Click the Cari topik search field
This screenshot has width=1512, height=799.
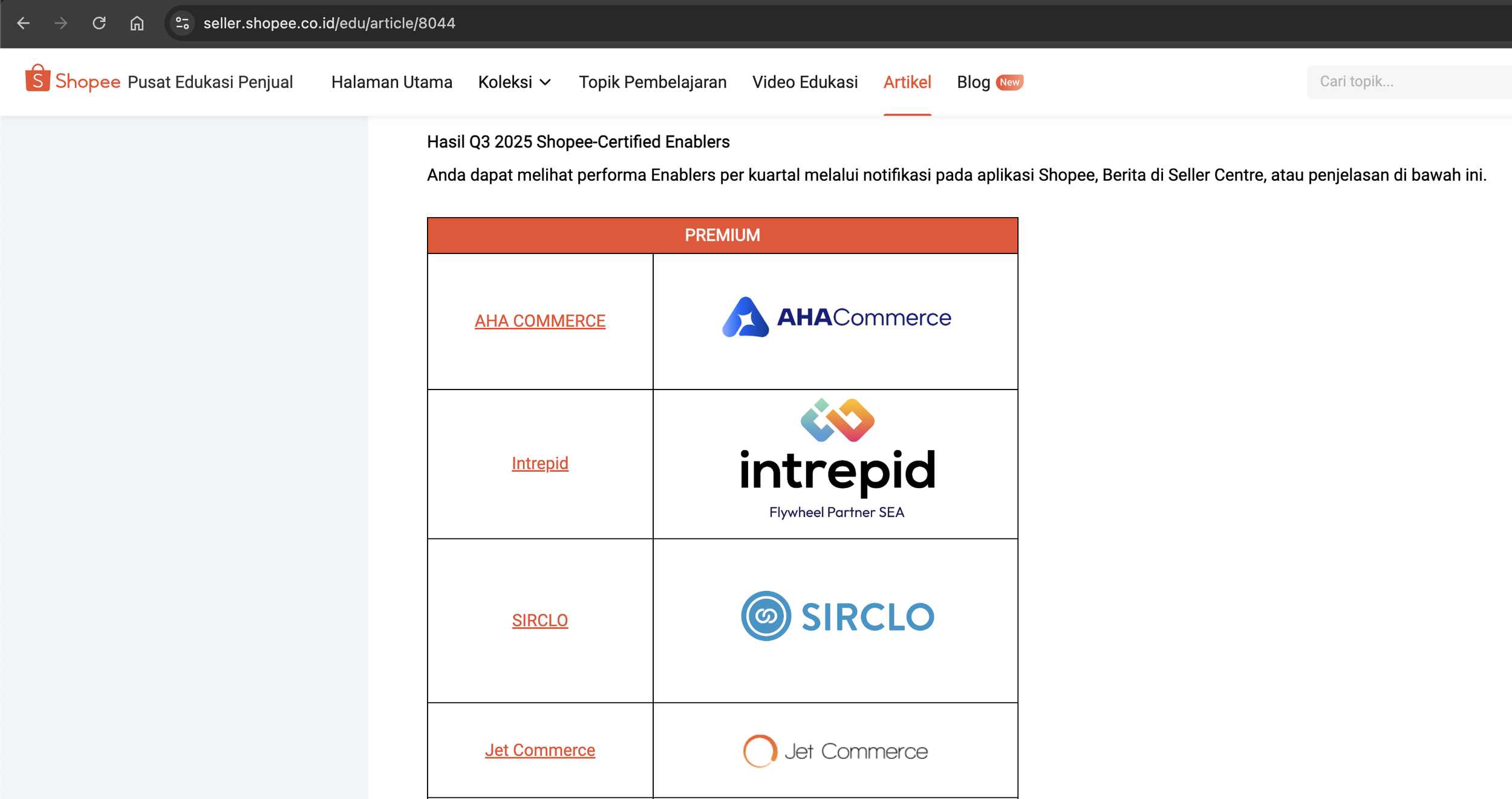click(x=1409, y=82)
